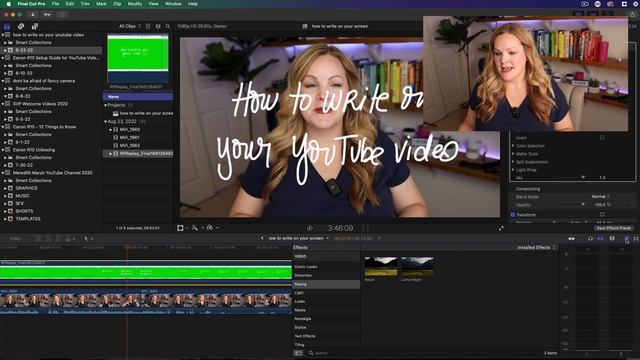Collapse the Projects group in browser
This screenshot has width=640, height=360.
tap(105, 105)
